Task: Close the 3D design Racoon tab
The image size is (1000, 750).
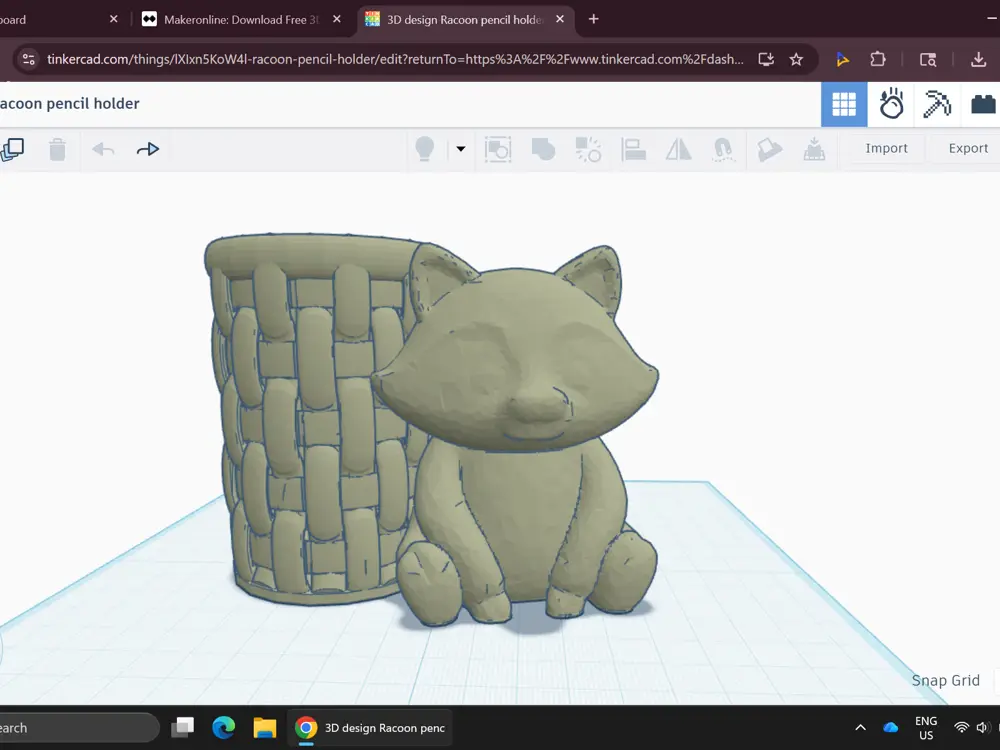Action: coord(560,19)
